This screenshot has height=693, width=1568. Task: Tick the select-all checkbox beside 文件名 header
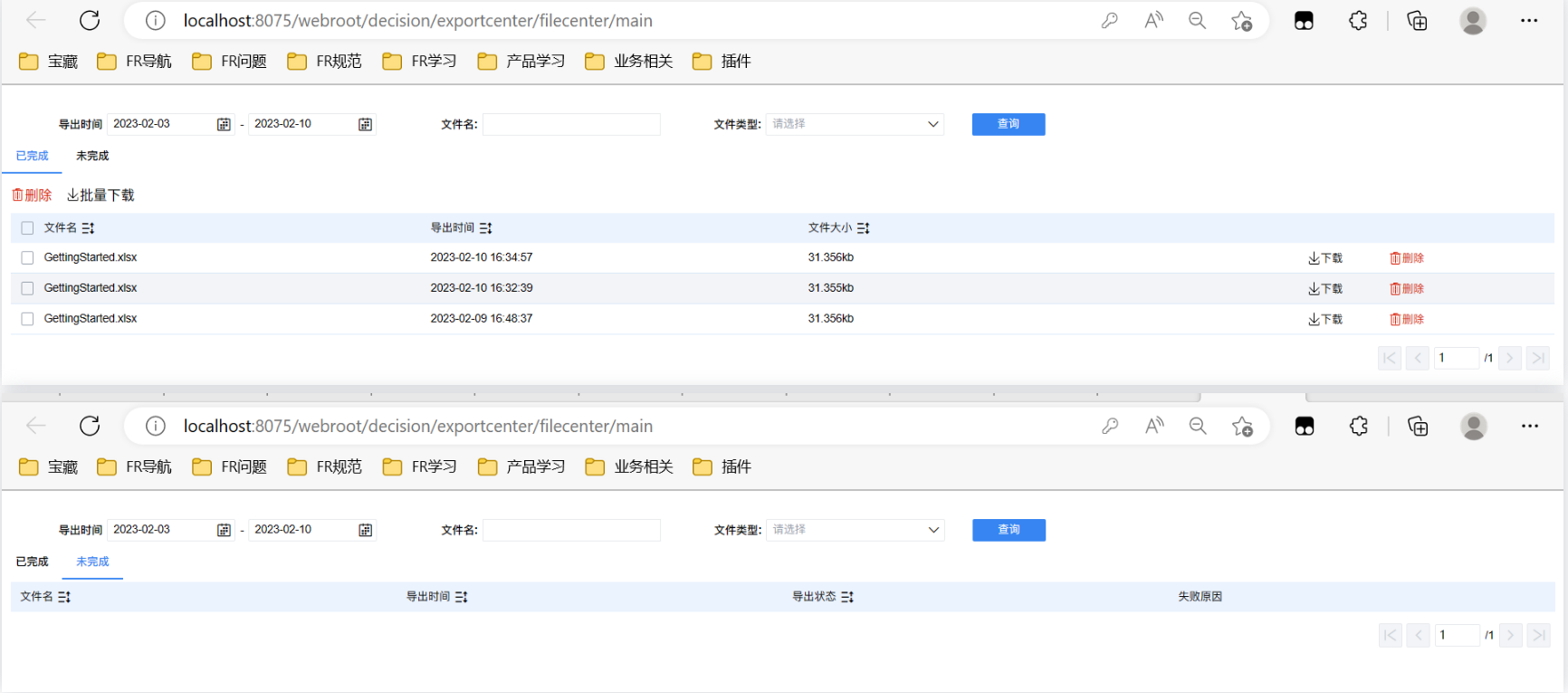pyautogui.click(x=27, y=228)
